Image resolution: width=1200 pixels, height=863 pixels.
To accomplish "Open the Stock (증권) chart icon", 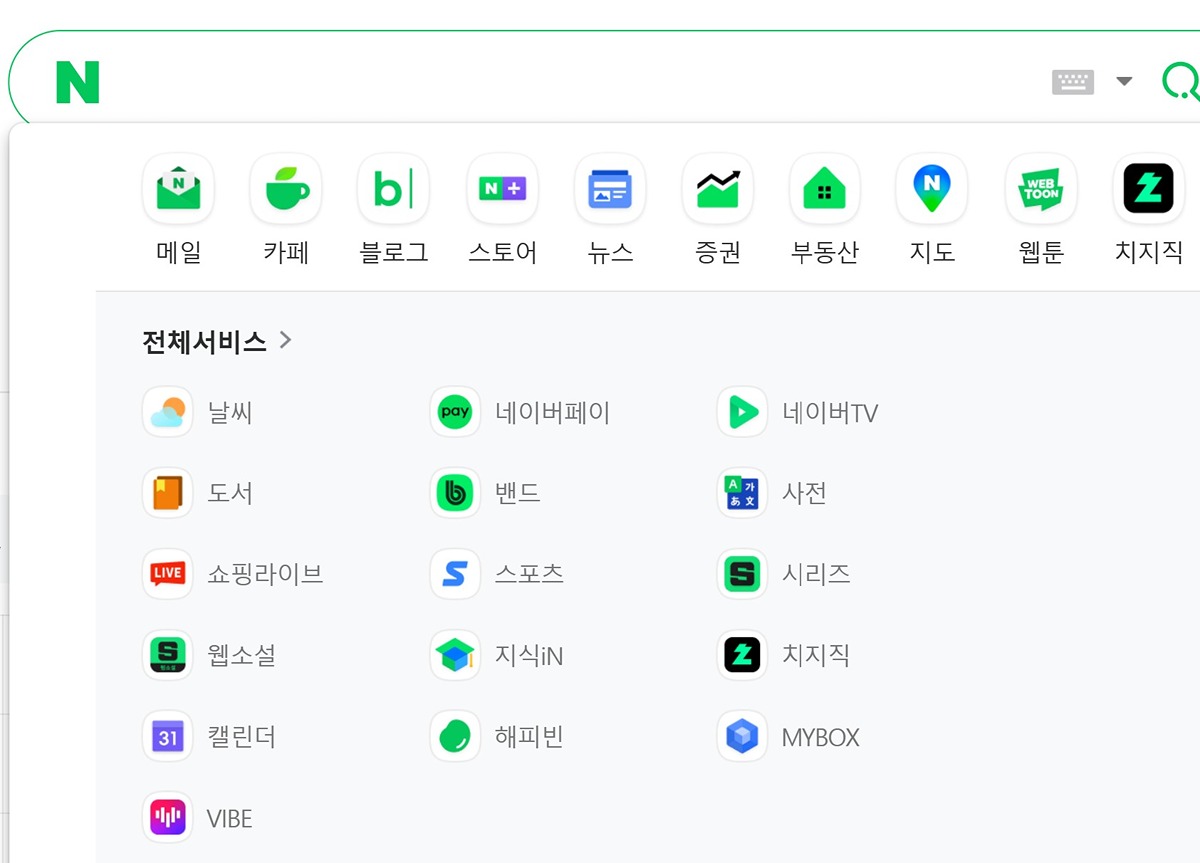I will [x=718, y=189].
